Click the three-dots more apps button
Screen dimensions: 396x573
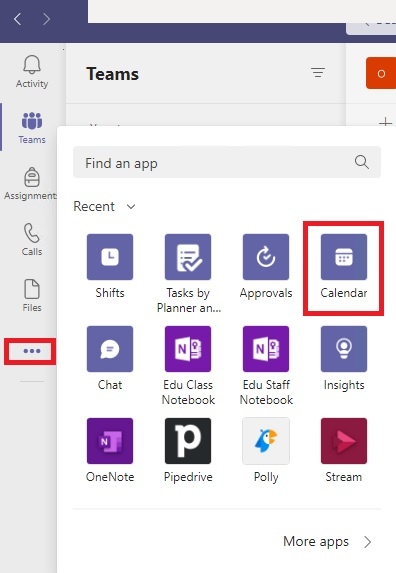[32, 351]
